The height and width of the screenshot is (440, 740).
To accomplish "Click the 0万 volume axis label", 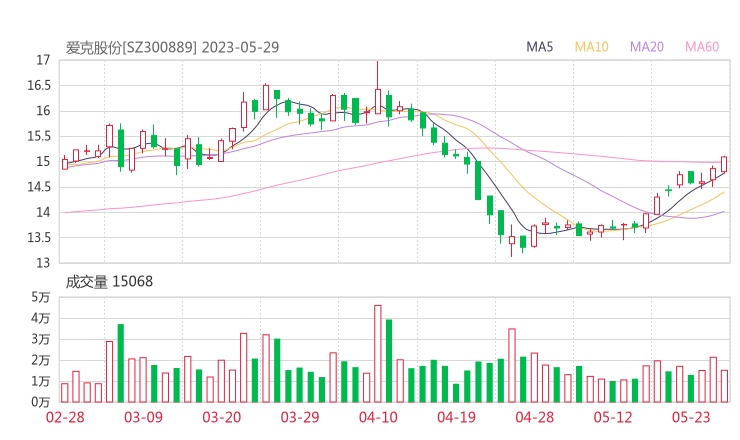I will [41, 402].
